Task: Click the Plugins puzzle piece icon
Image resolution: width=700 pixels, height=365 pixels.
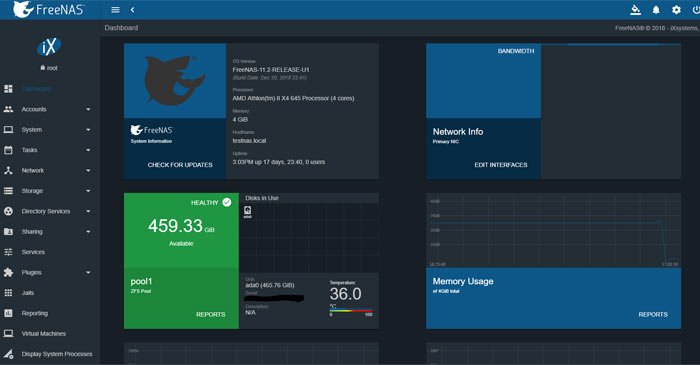Action: pos(8,272)
